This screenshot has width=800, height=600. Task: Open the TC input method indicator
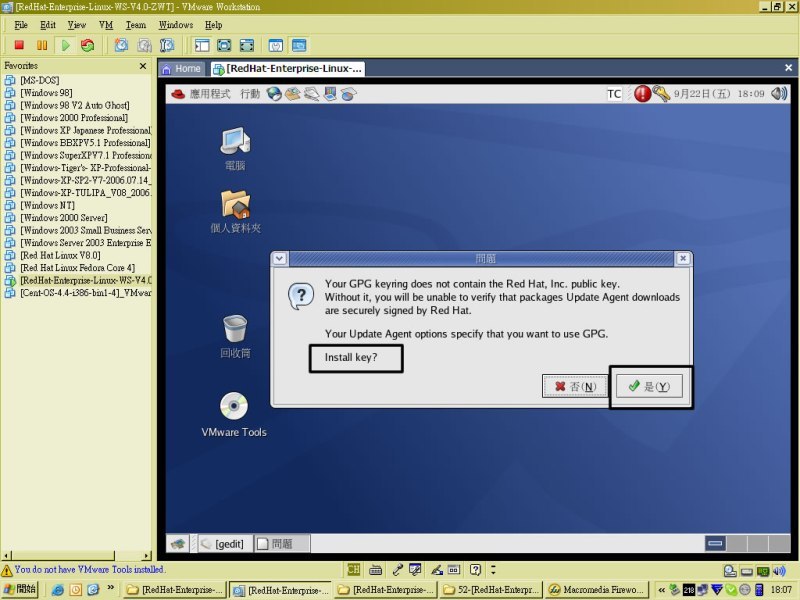pos(614,94)
